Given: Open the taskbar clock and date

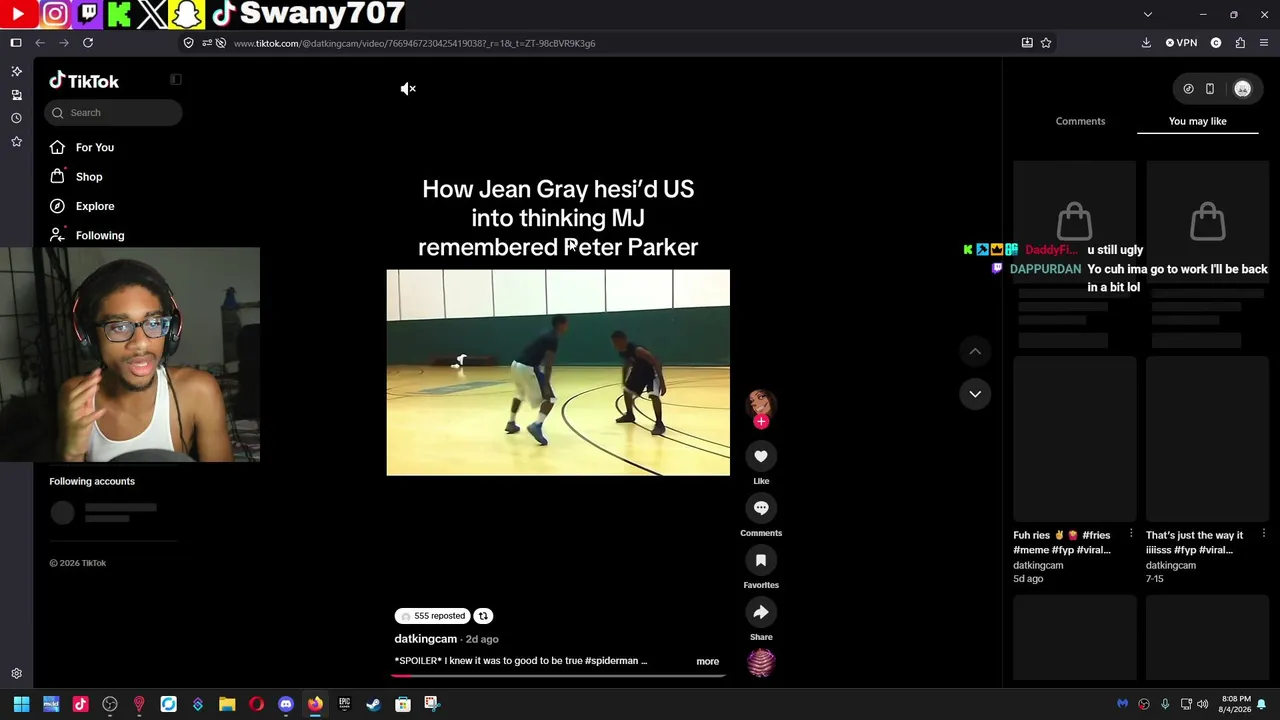Looking at the screenshot, I should point(1236,704).
